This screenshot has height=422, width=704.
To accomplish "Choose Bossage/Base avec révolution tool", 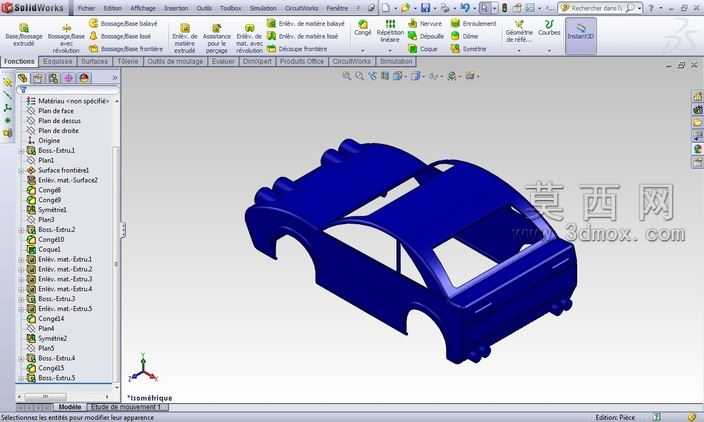I will click(66, 39).
